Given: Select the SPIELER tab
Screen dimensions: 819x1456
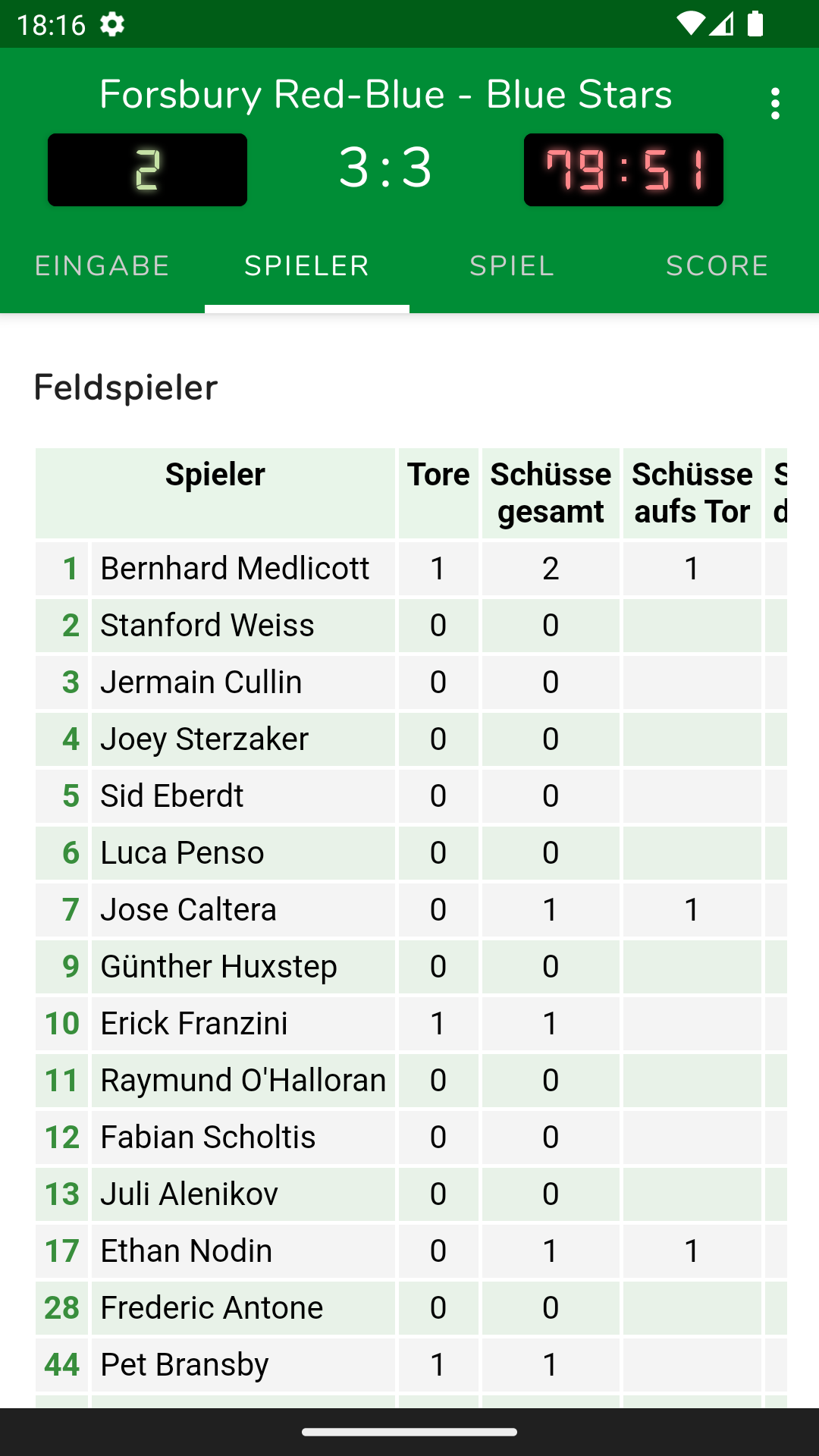Looking at the screenshot, I should (x=307, y=266).
